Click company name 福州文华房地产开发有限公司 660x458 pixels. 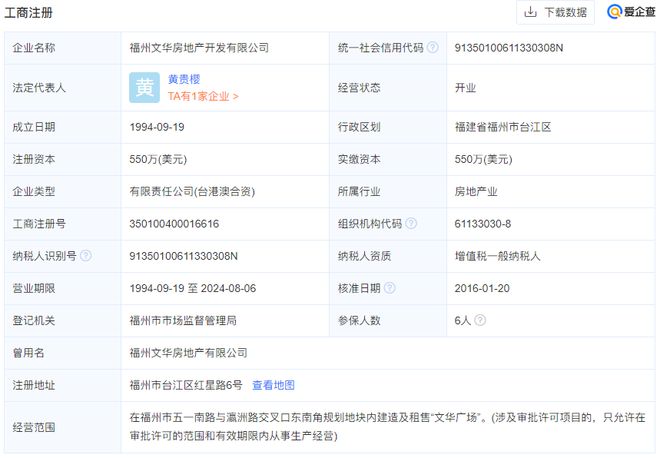[x=199, y=47]
